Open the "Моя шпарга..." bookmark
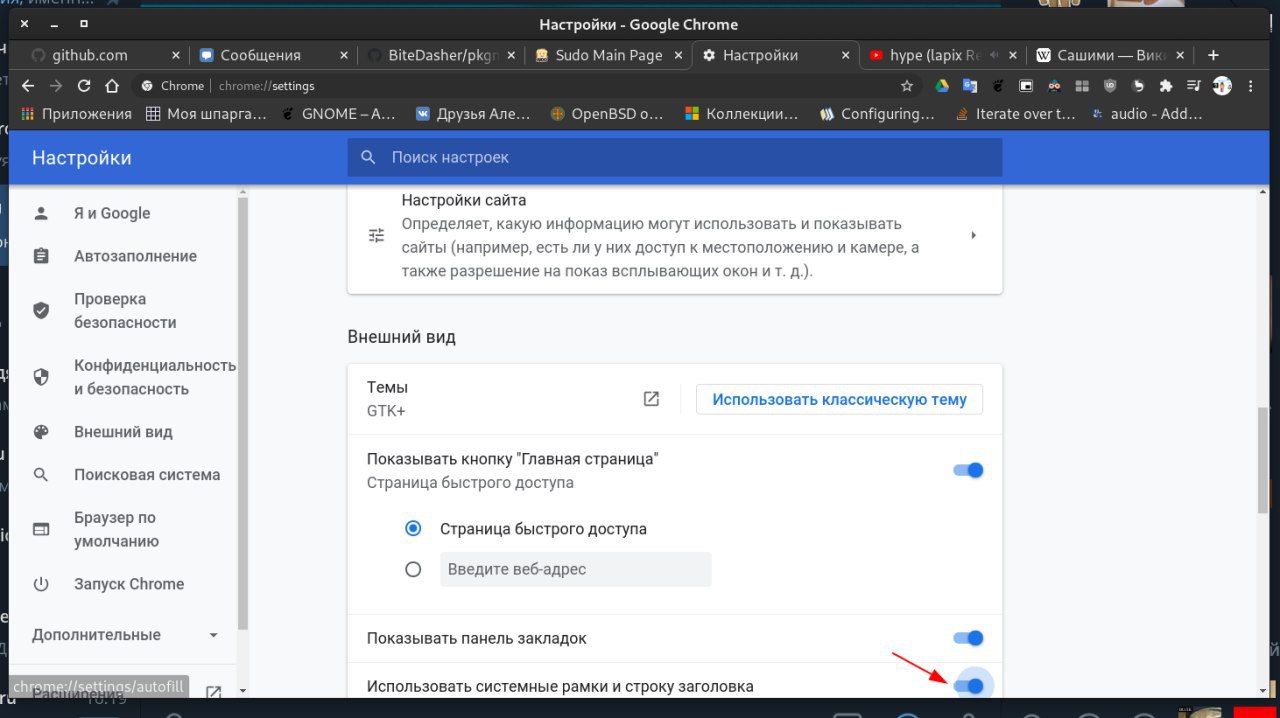 coord(206,114)
